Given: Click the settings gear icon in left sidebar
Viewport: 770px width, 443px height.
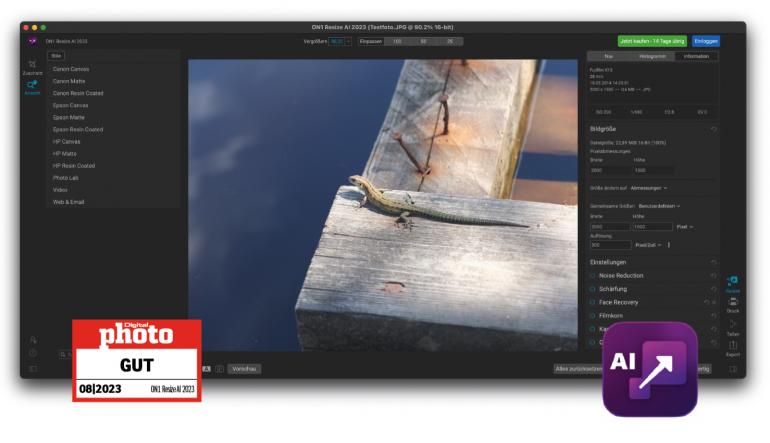Looking at the screenshot, I should (33, 353).
